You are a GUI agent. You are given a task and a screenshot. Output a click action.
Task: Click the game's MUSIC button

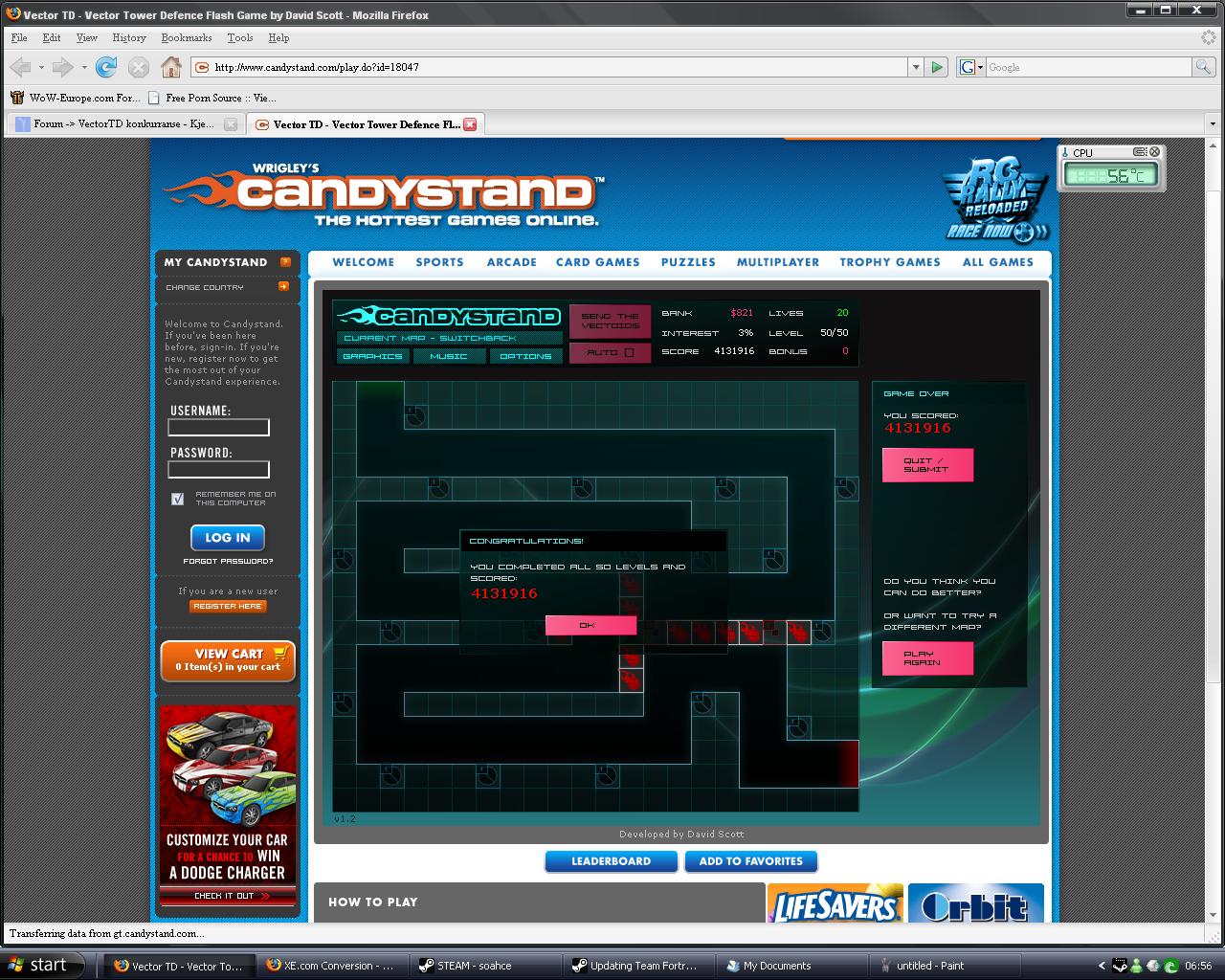448,356
